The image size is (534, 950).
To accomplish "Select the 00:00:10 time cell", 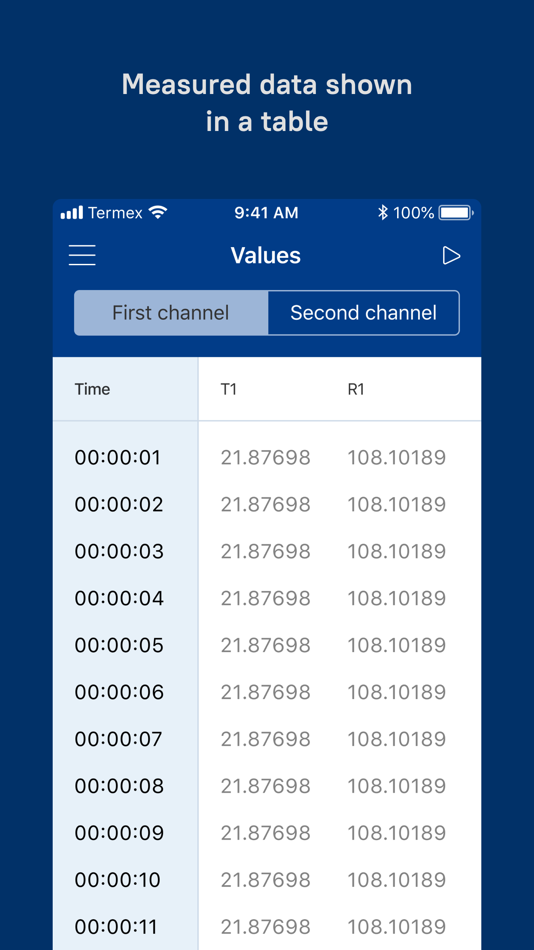I will (118, 880).
